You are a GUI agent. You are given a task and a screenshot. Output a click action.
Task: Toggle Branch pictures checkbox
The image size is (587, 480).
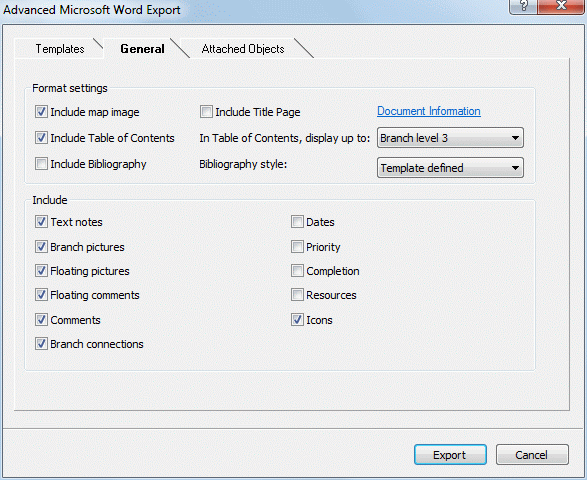point(41,247)
